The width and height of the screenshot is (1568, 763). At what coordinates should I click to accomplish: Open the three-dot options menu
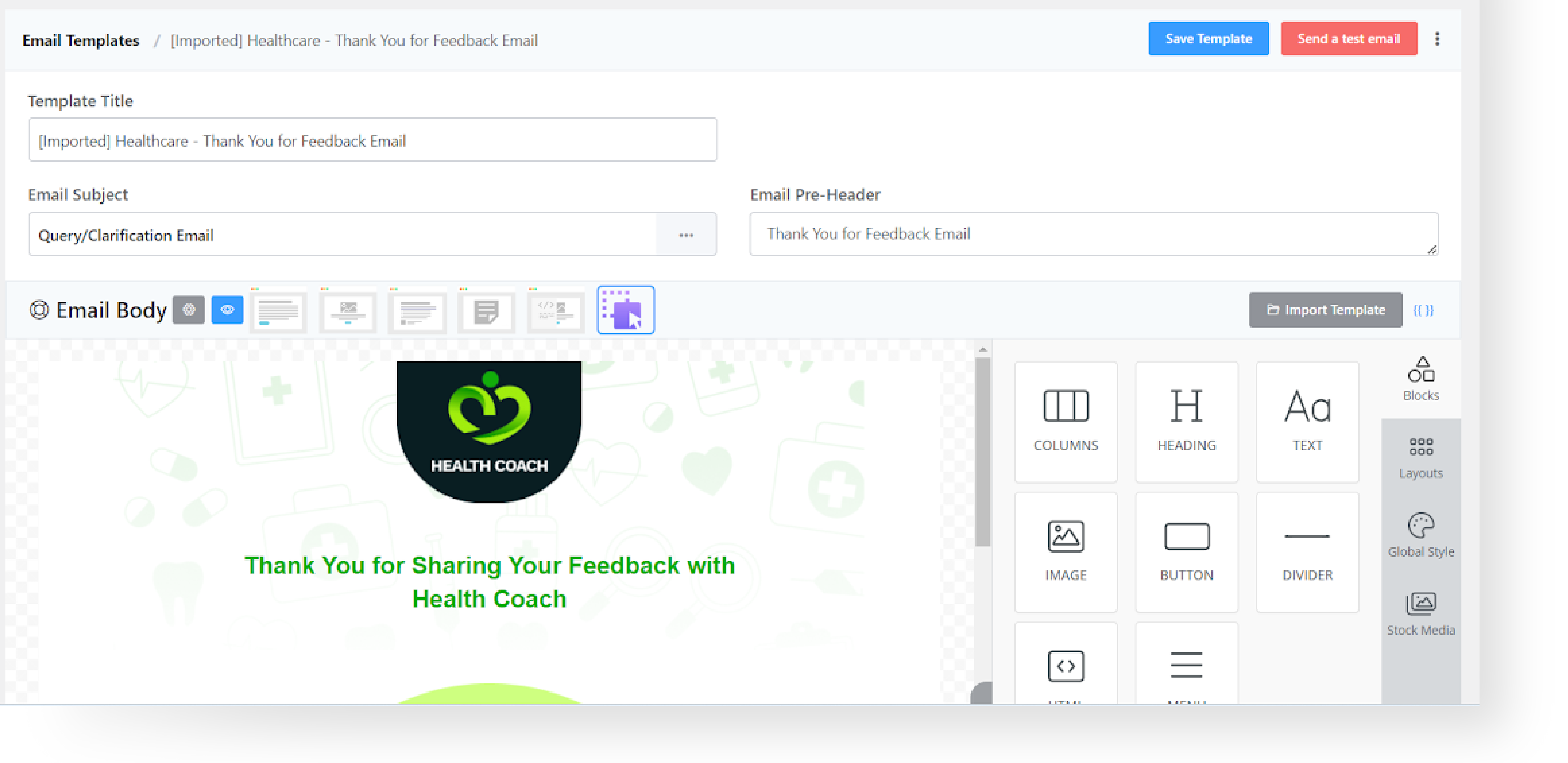(x=1436, y=39)
